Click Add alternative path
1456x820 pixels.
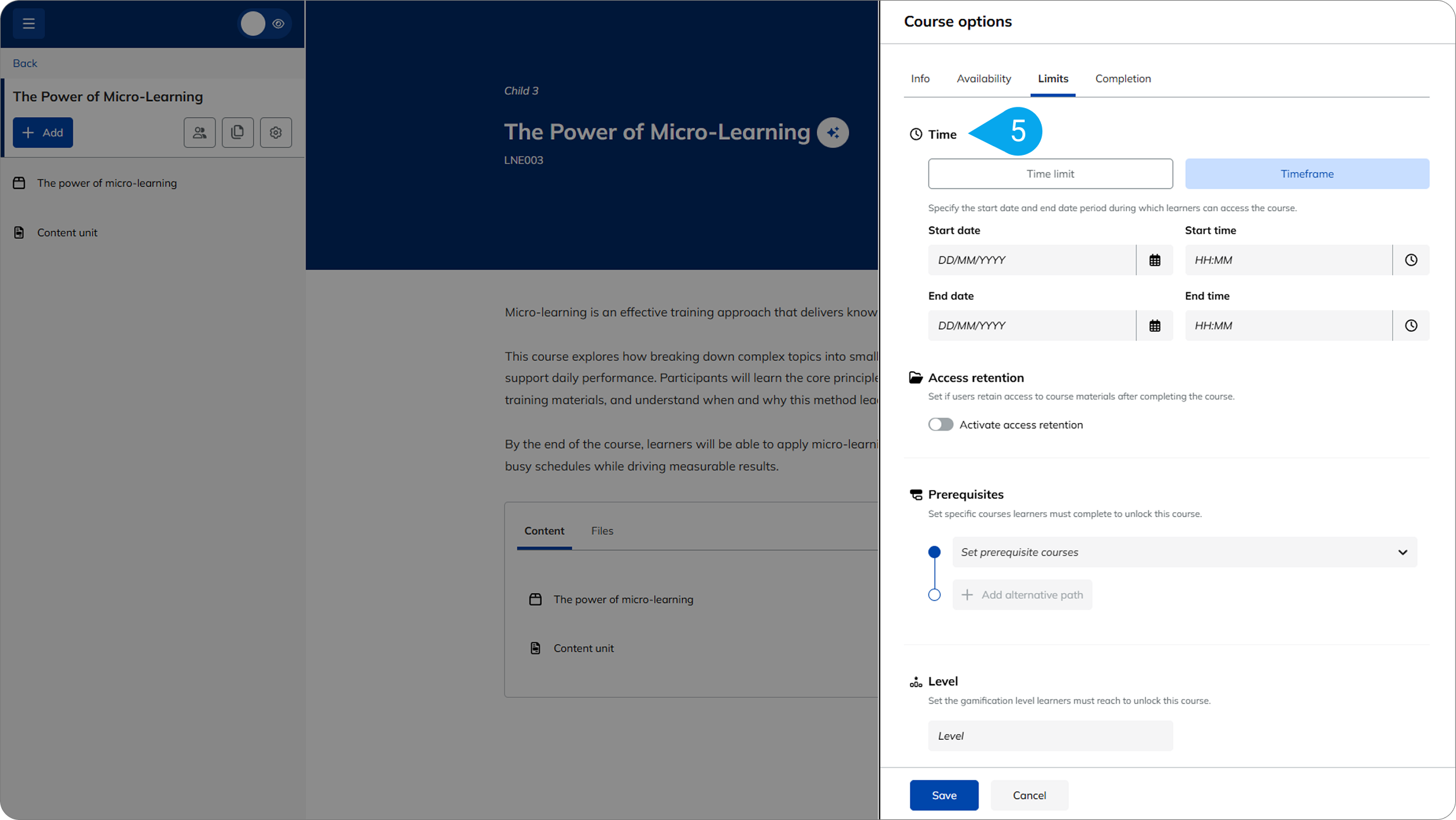click(1022, 595)
